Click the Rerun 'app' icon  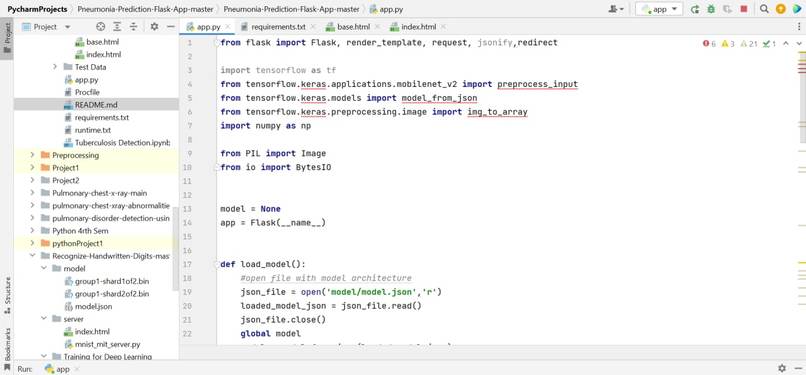click(695, 9)
